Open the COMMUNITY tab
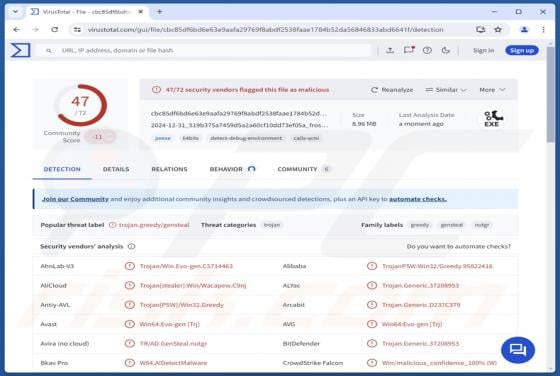Screen dimensions: 560x376 point(304,169)
